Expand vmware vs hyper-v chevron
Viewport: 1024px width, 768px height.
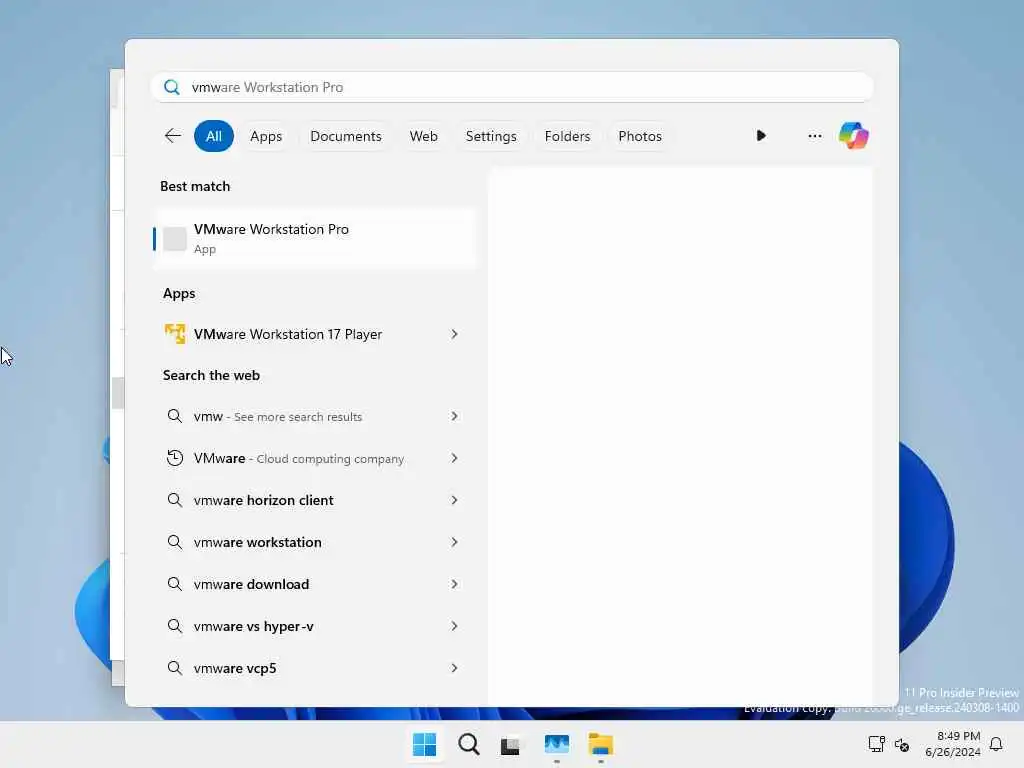455,626
